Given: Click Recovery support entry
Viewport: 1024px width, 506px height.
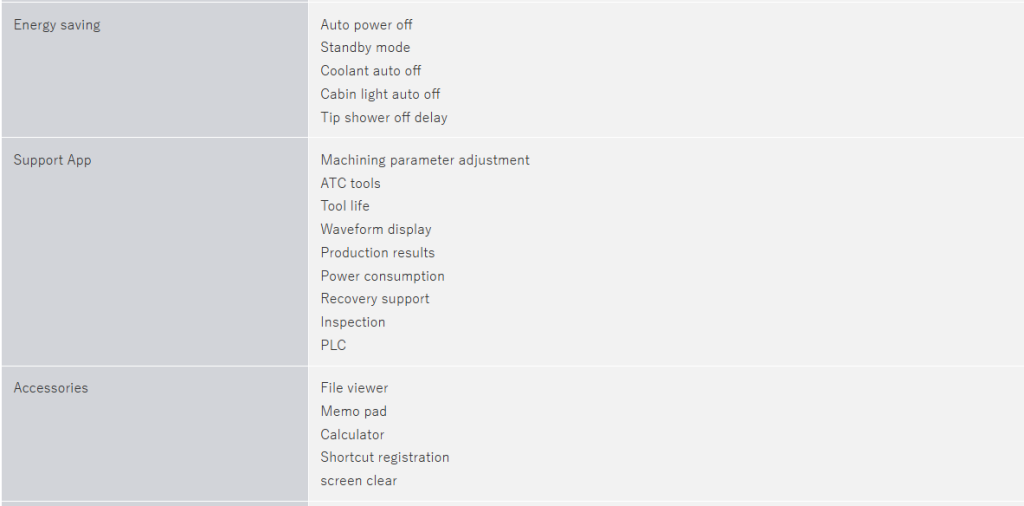Looking at the screenshot, I should (375, 299).
